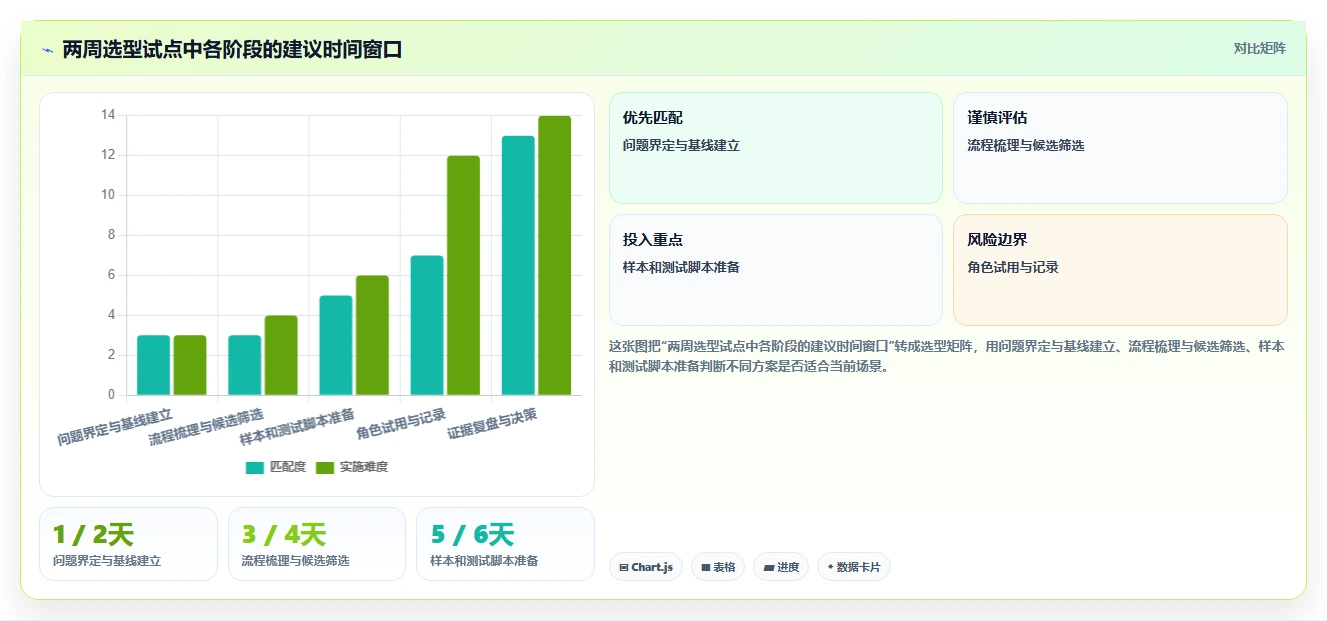The height and width of the screenshot is (621, 1327).
Task: Click the y-axis value 10
Action: [x=108, y=195]
